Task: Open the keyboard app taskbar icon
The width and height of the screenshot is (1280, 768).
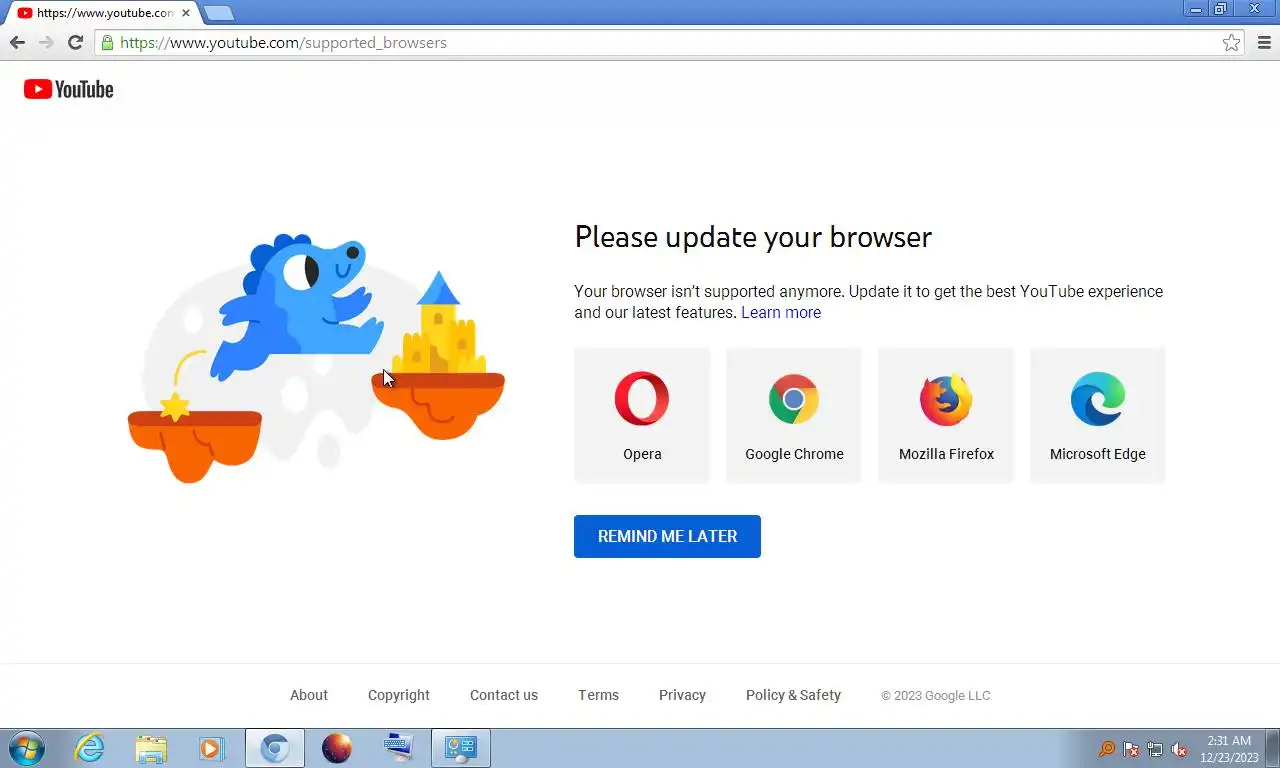Action: (x=398, y=748)
